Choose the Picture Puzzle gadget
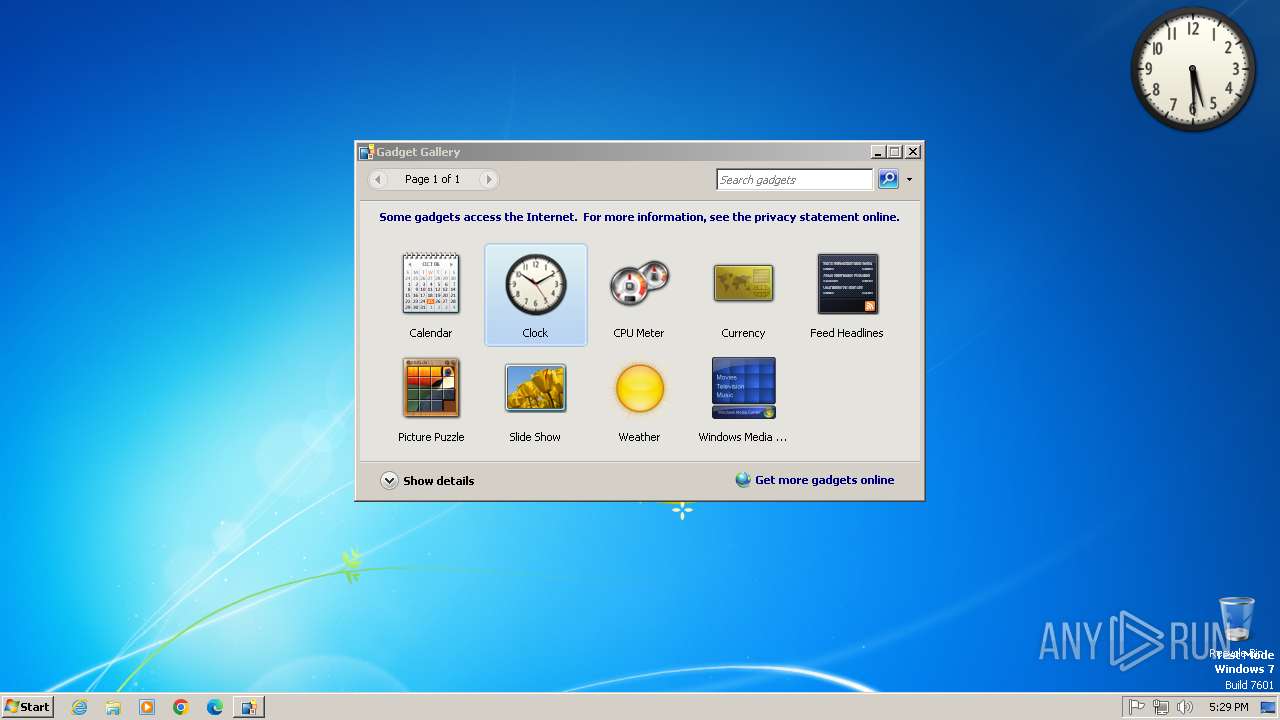 click(x=431, y=388)
